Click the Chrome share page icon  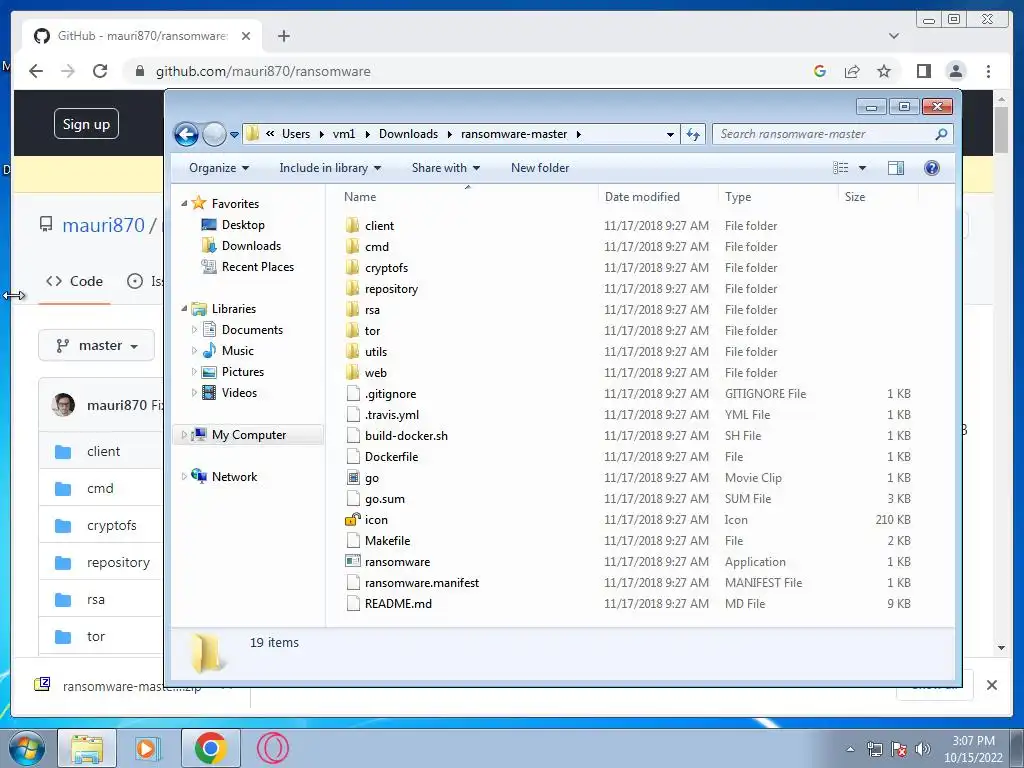pos(852,71)
